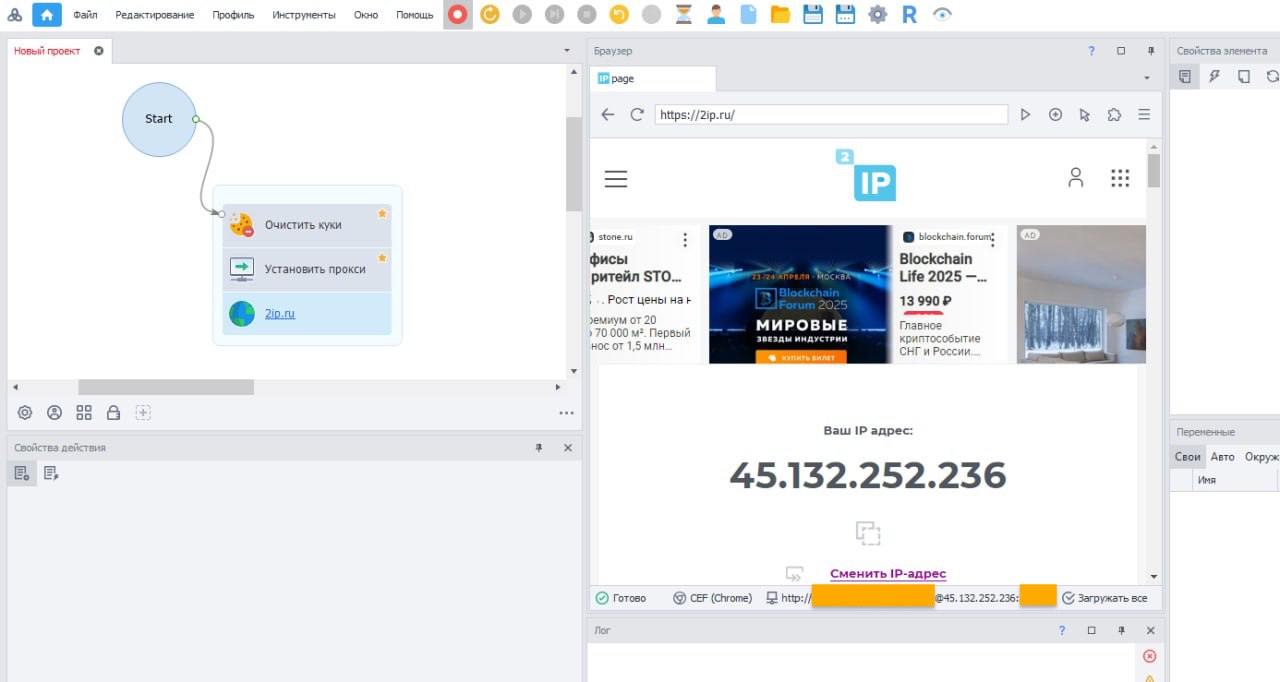
Task: Open project with yellow folder icon
Action: tap(780, 15)
